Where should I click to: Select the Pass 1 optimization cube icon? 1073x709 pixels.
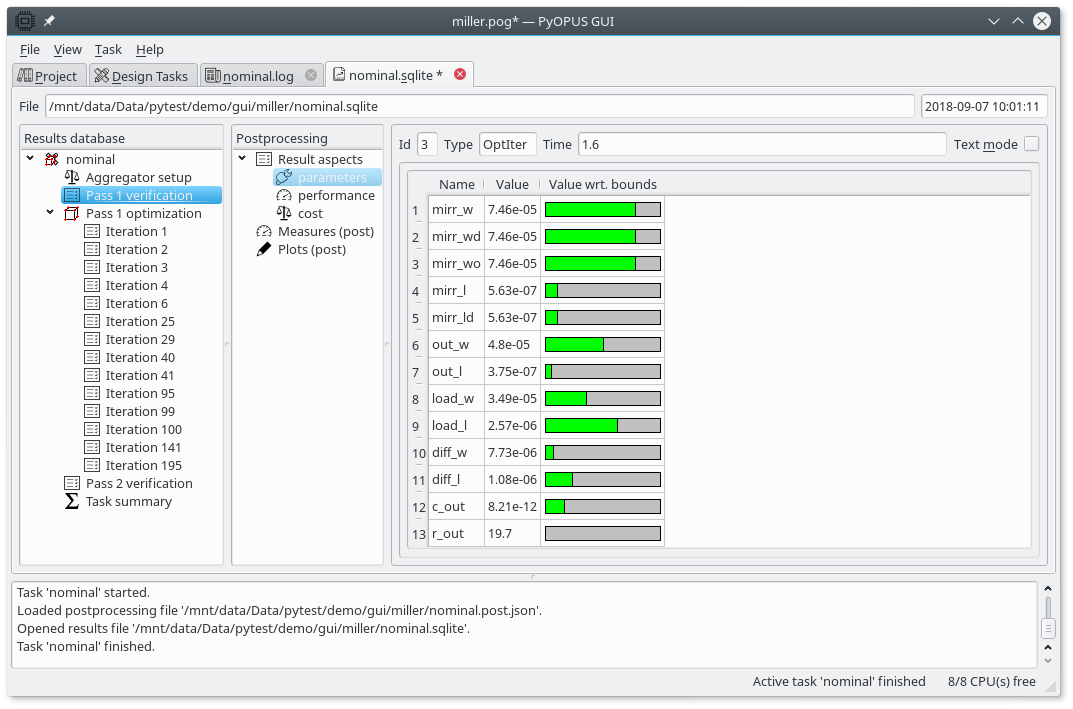(72, 213)
